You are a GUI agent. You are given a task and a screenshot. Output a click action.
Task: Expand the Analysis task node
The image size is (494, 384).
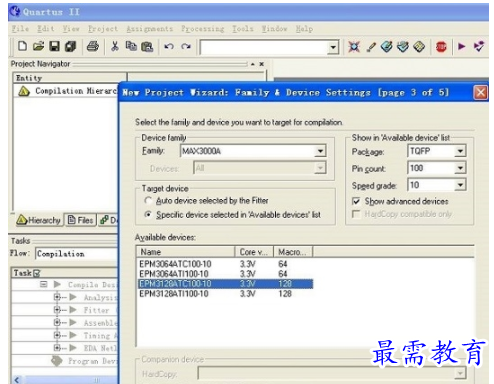(57, 297)
